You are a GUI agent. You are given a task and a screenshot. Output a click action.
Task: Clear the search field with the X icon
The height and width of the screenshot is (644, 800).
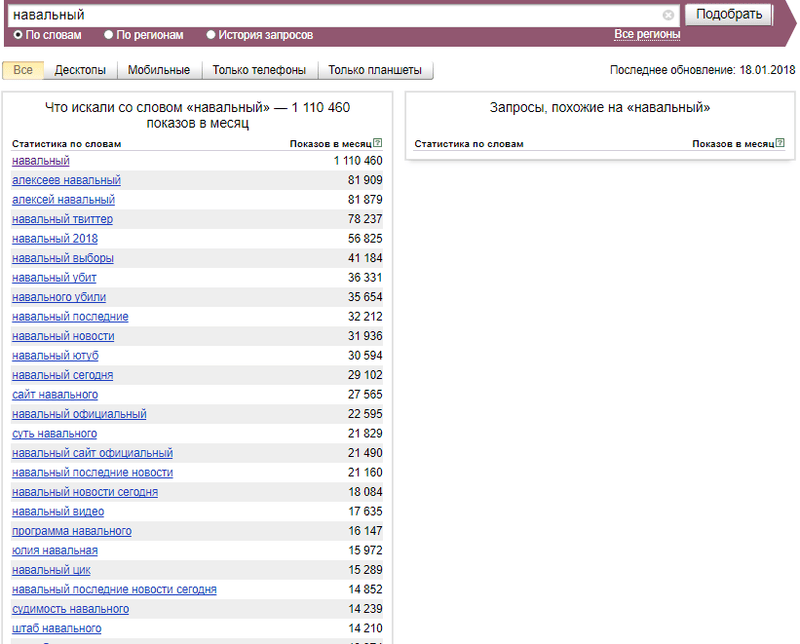668,15
